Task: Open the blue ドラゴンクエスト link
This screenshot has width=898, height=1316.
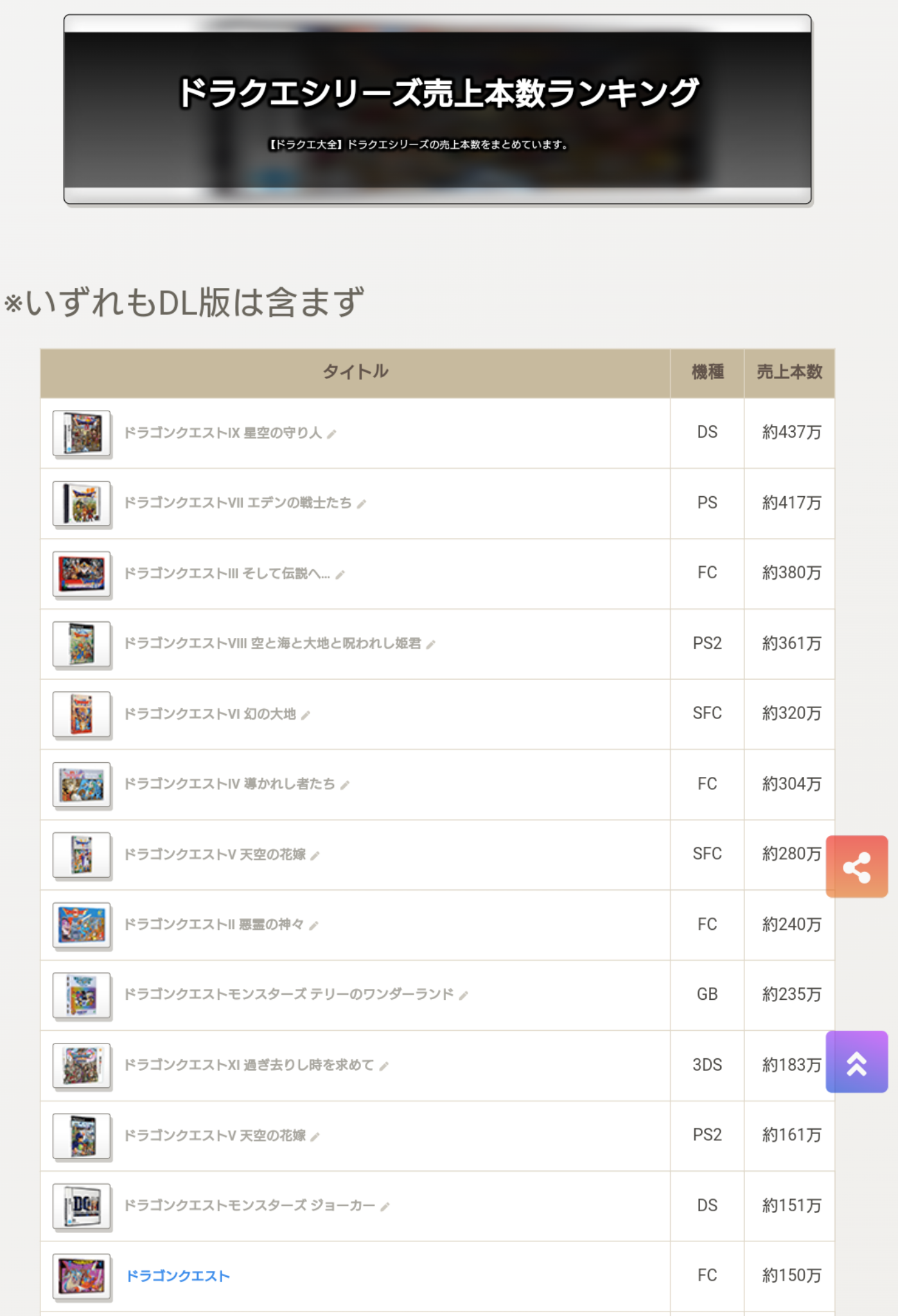Action: pyautogui.click(x=178, y=1276)
